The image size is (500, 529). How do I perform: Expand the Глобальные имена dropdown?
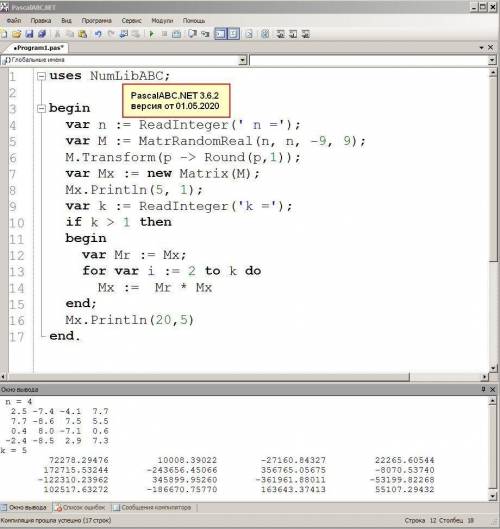(242, 60)
